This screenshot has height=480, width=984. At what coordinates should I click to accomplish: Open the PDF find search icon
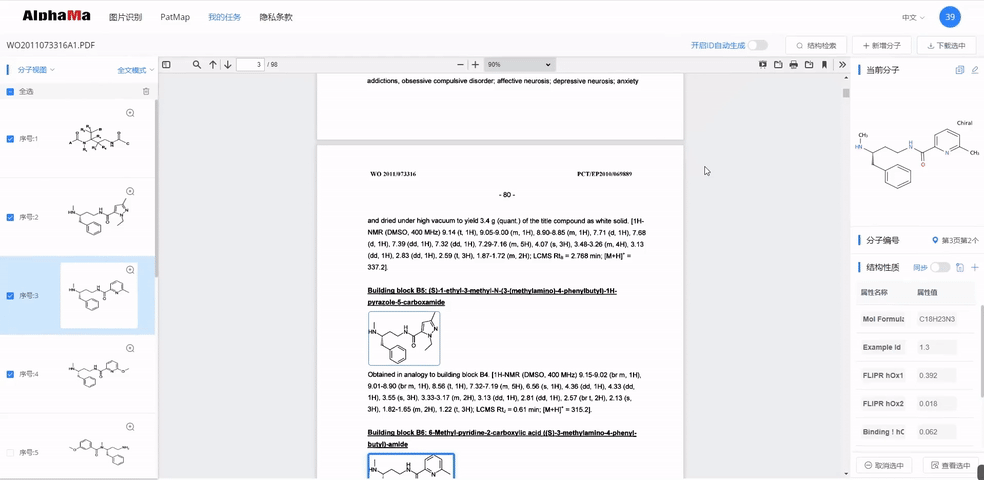tap(197, 65)
